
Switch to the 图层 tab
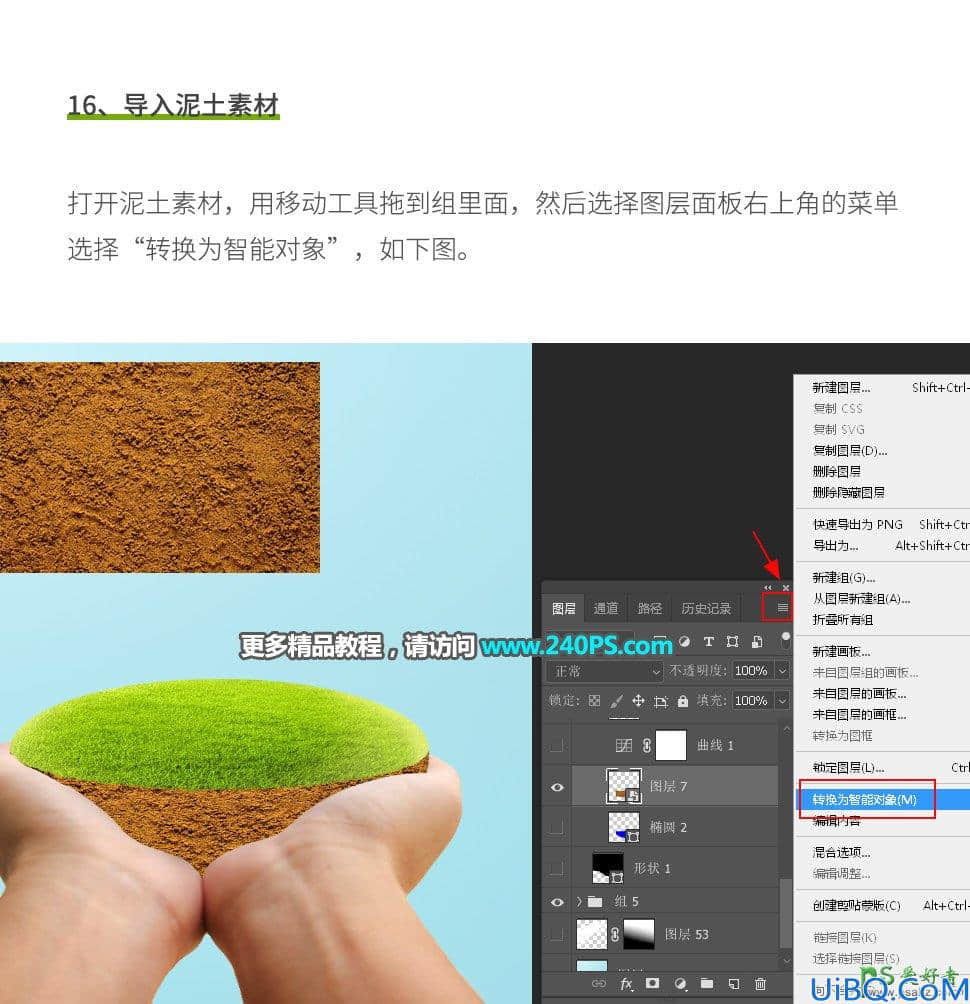click(563, 608)
